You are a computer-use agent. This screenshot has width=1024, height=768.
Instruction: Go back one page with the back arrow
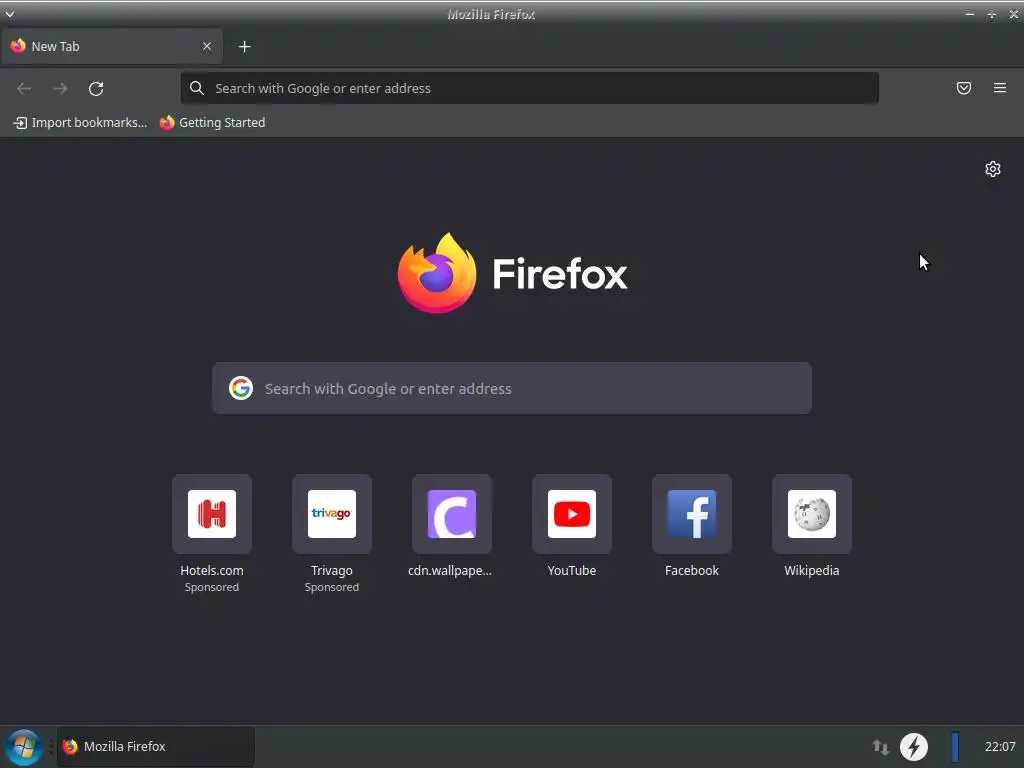[x=24, y=88]
